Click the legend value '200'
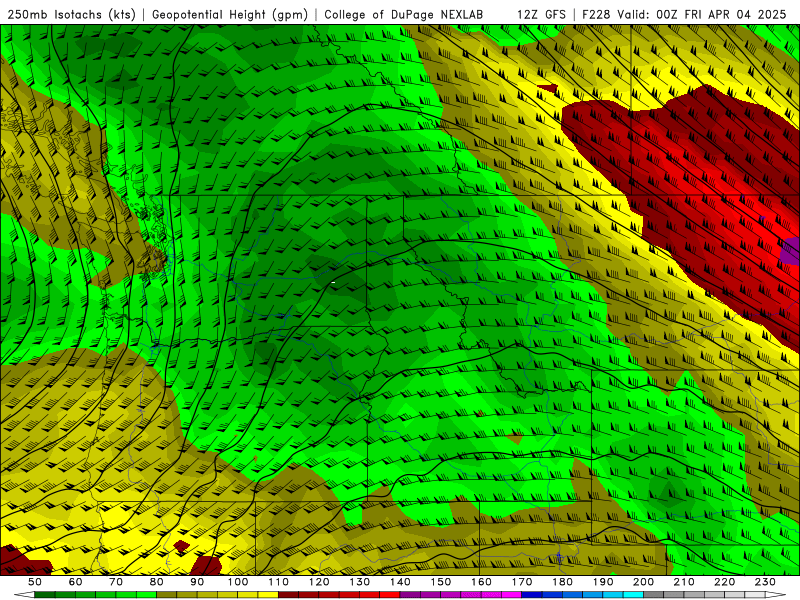This screenshot has width=800, height=600. pos(643,582)
